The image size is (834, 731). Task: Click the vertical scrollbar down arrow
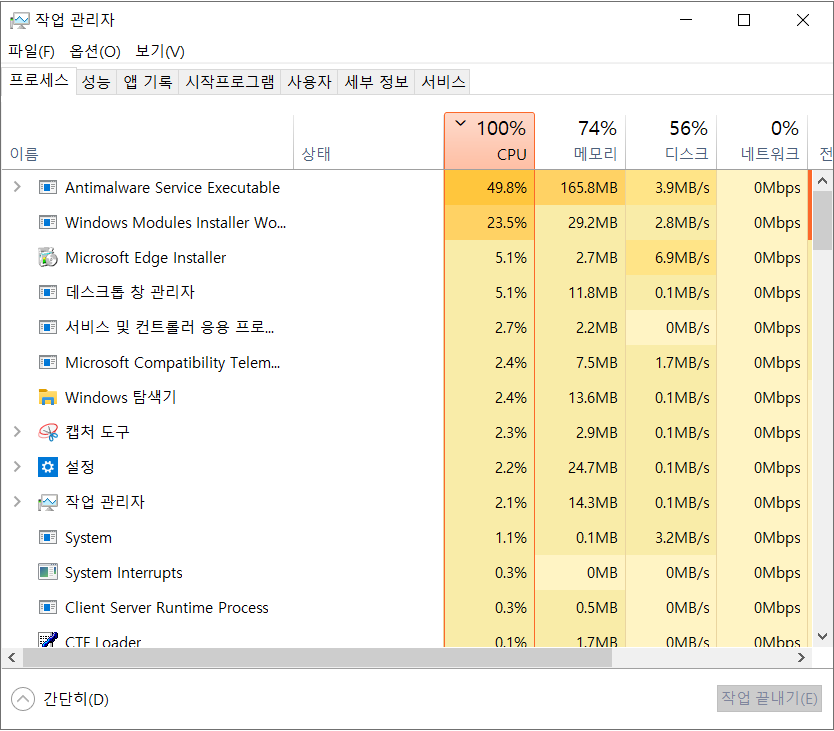pos(822,636)
